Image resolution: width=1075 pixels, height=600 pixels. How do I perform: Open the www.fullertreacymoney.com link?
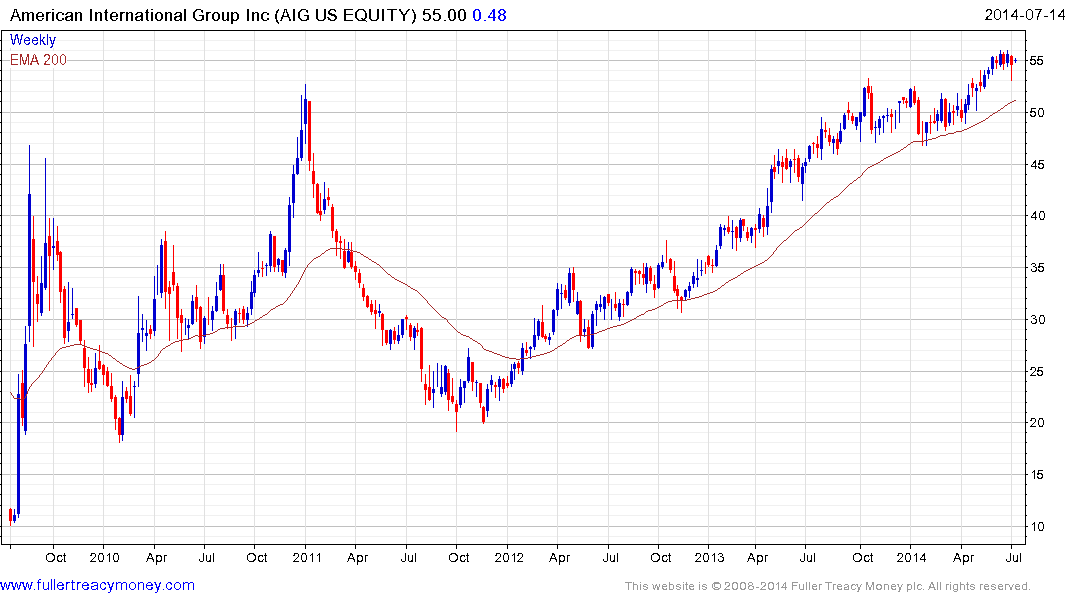click(97, 585)
